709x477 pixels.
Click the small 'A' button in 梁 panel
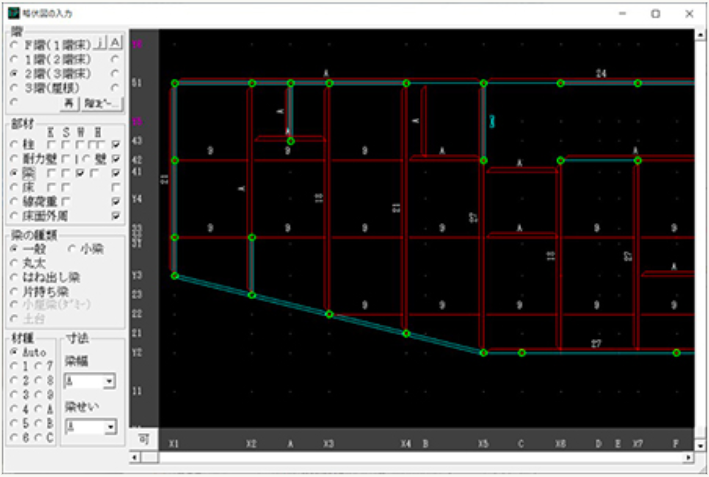coord(115,43)
